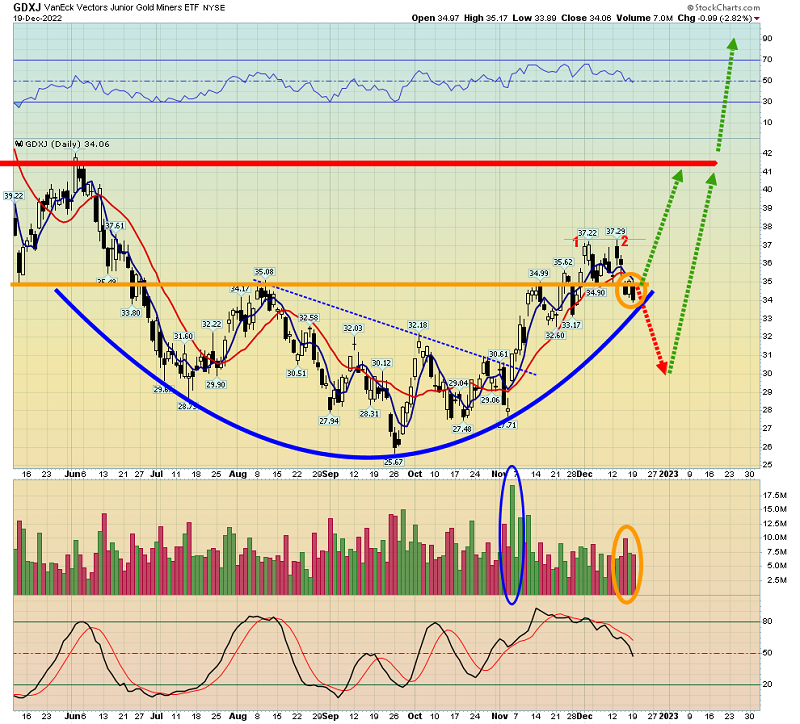Click the 35.62 price label
This screenshot has height=724, width=800.
tap(563, 262)
